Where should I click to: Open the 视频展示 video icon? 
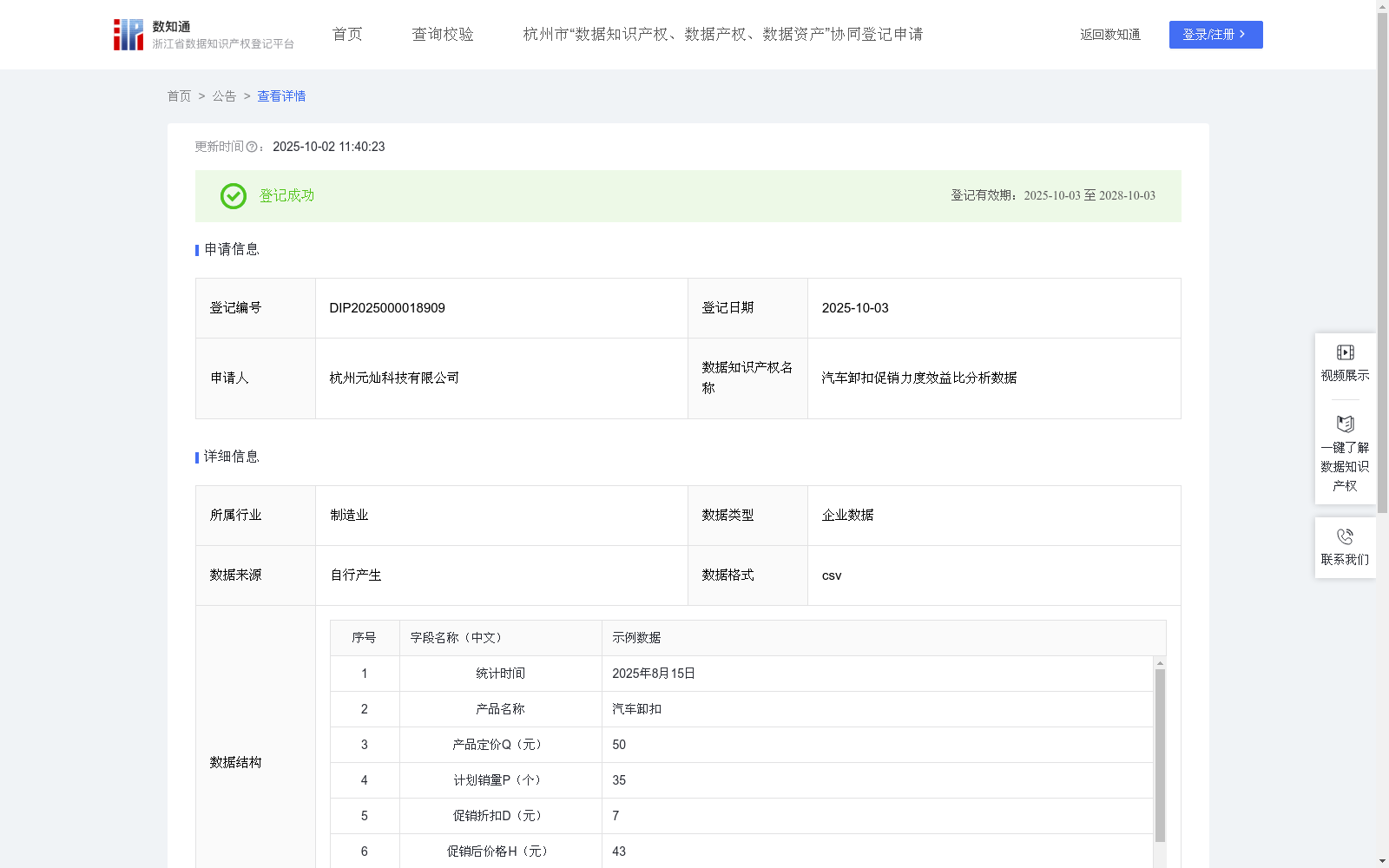(x=1345, y=352)
